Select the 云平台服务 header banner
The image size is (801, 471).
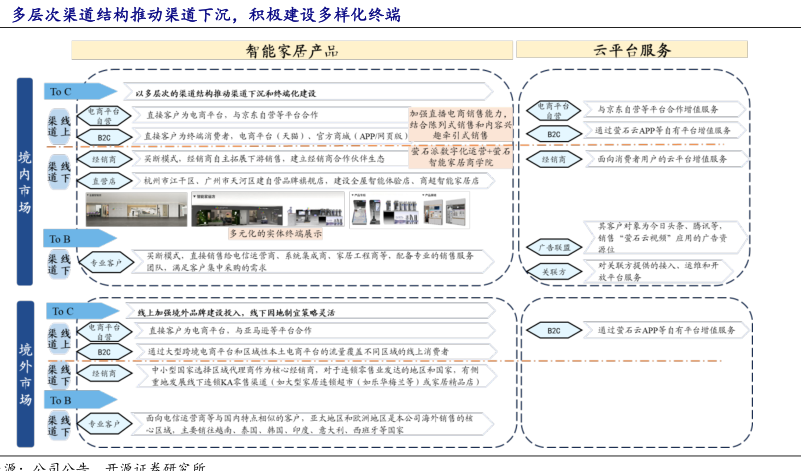[632, 50]
